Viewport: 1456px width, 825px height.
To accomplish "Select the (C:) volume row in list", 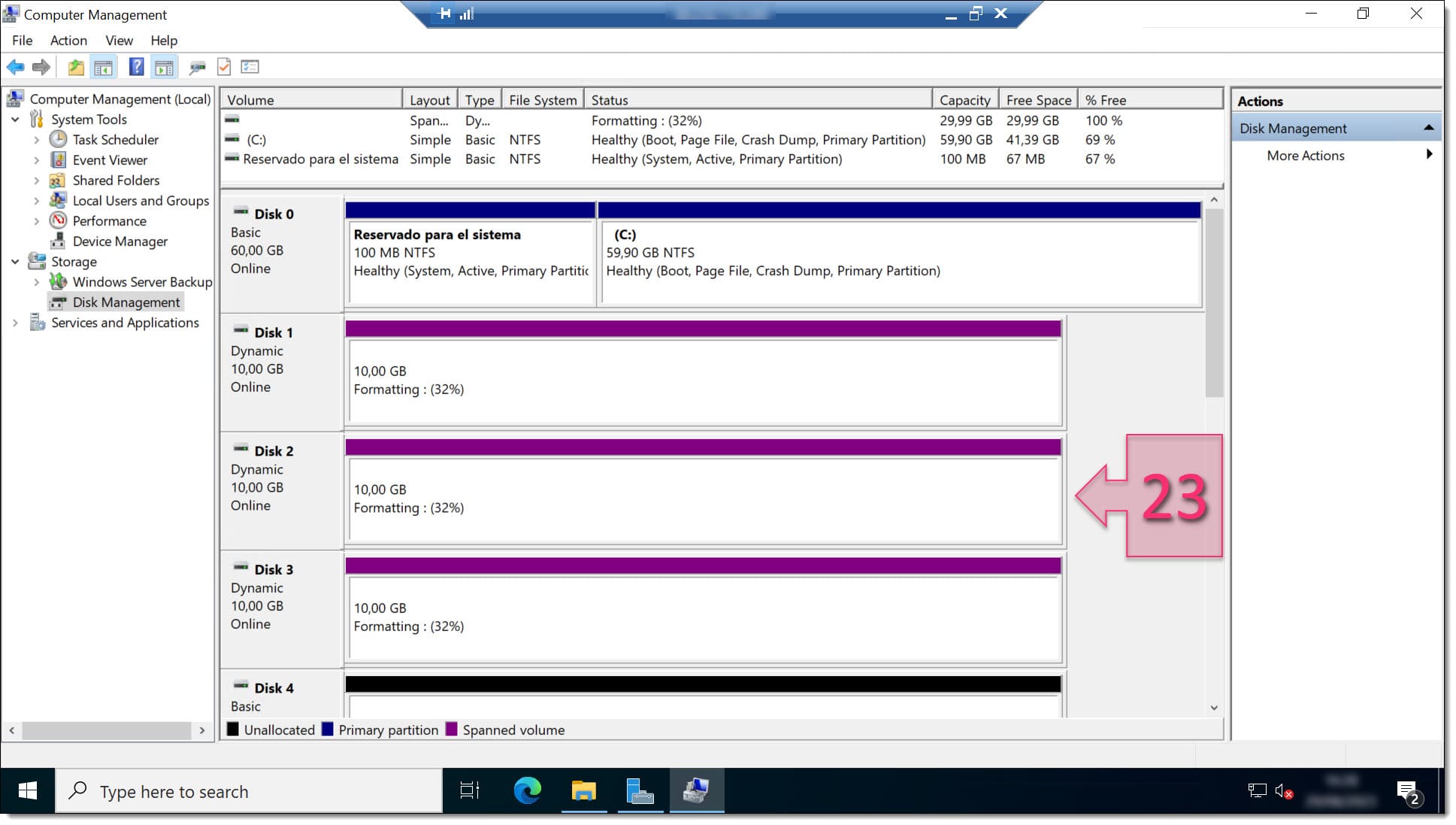I will tap(722, 140).
